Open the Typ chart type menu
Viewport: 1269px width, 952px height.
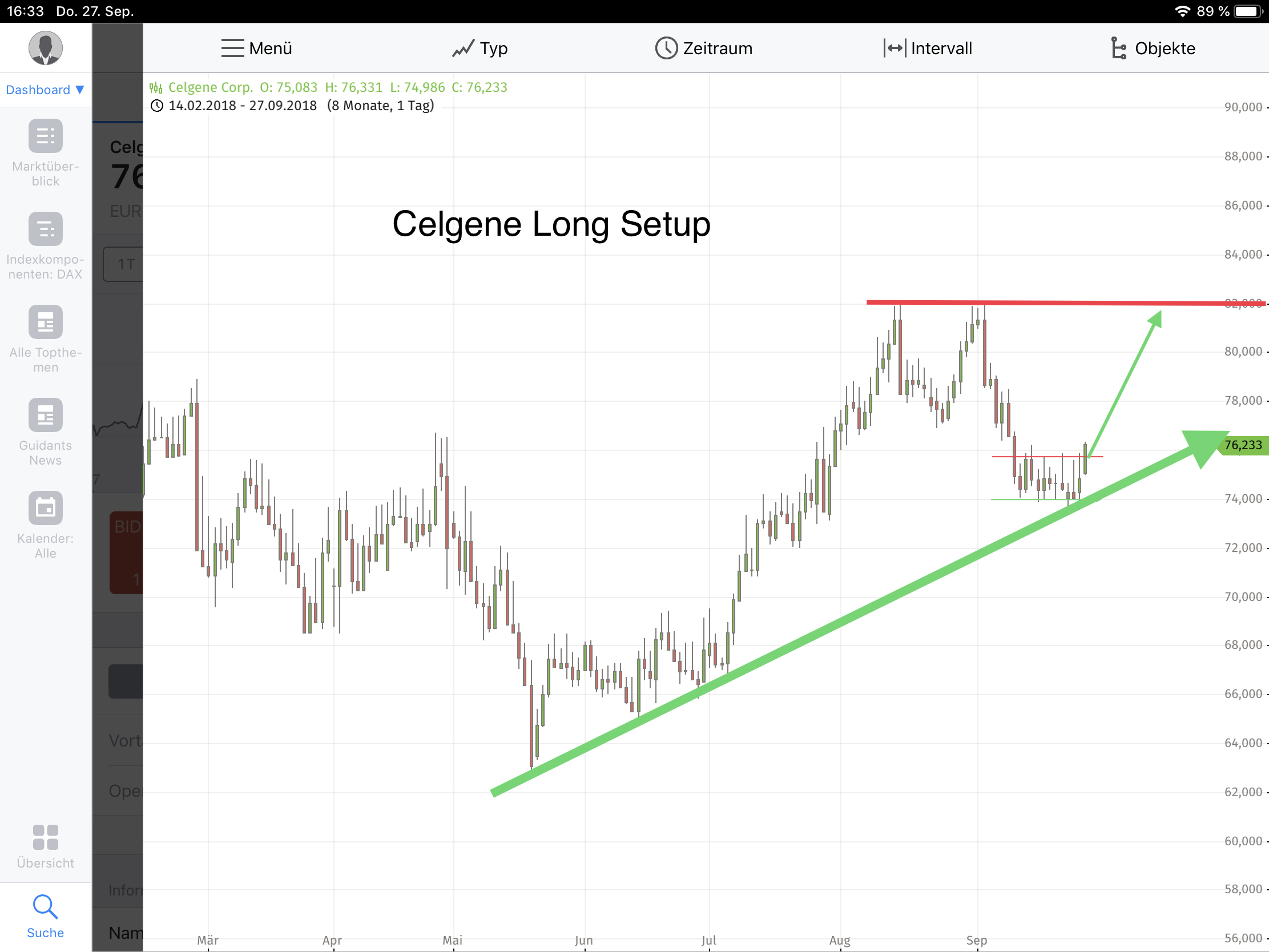480,48
